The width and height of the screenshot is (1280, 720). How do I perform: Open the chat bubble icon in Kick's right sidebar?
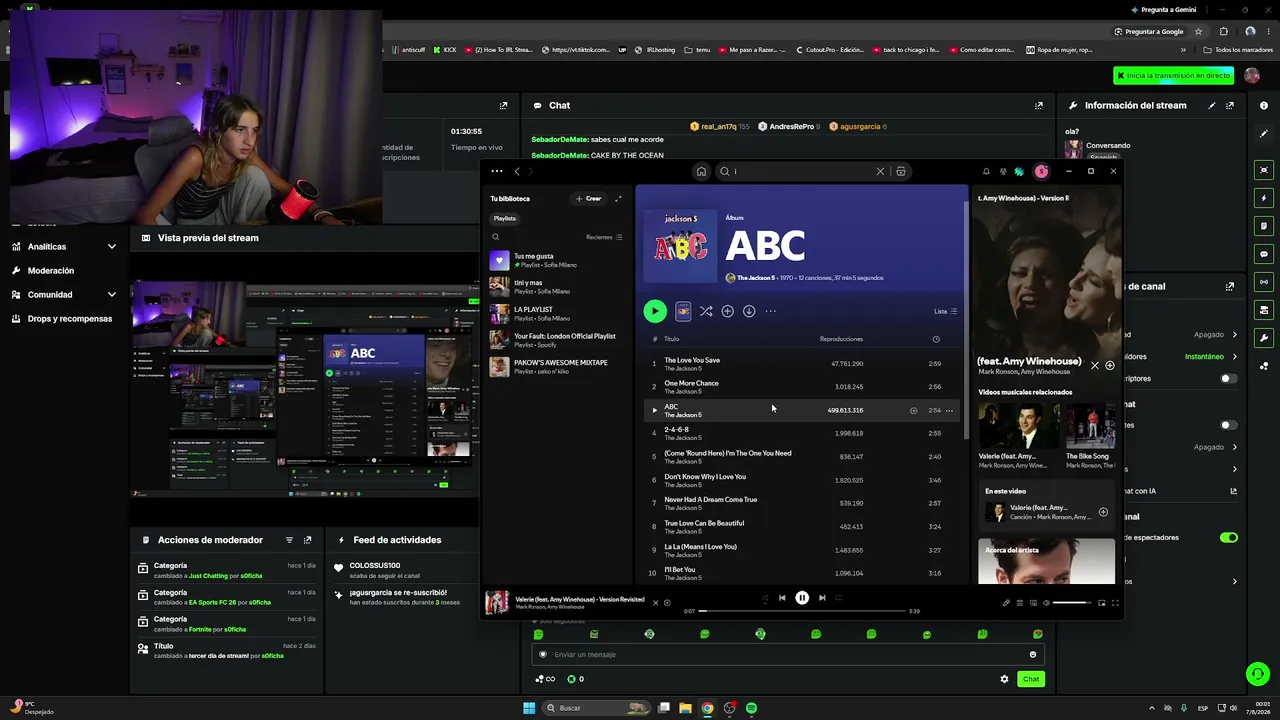1264,254
